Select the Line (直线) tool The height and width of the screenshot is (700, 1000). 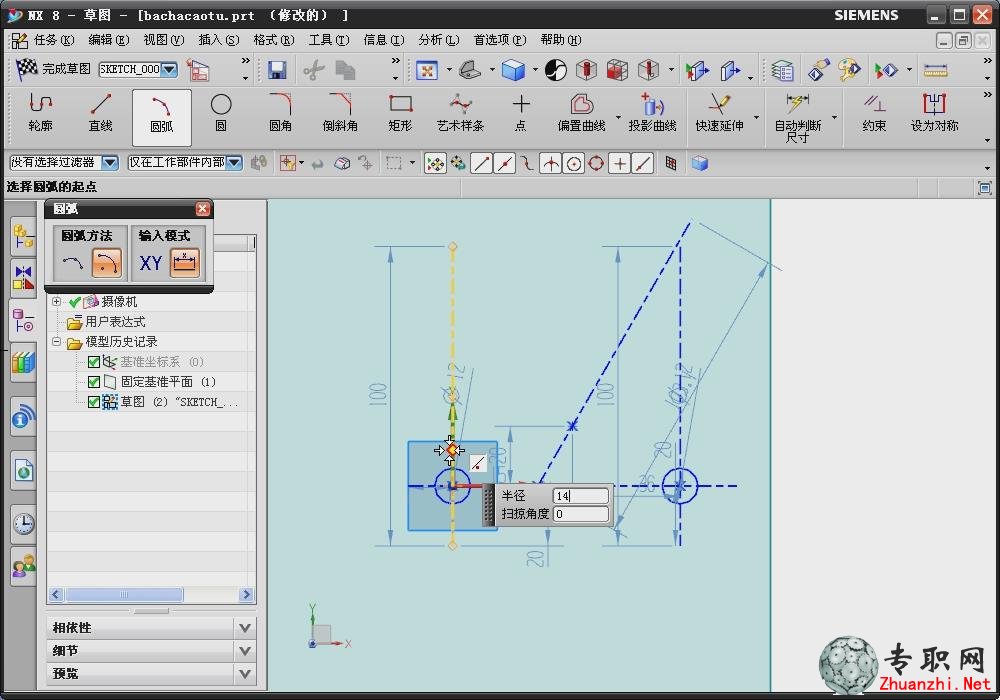coord(100,113)
